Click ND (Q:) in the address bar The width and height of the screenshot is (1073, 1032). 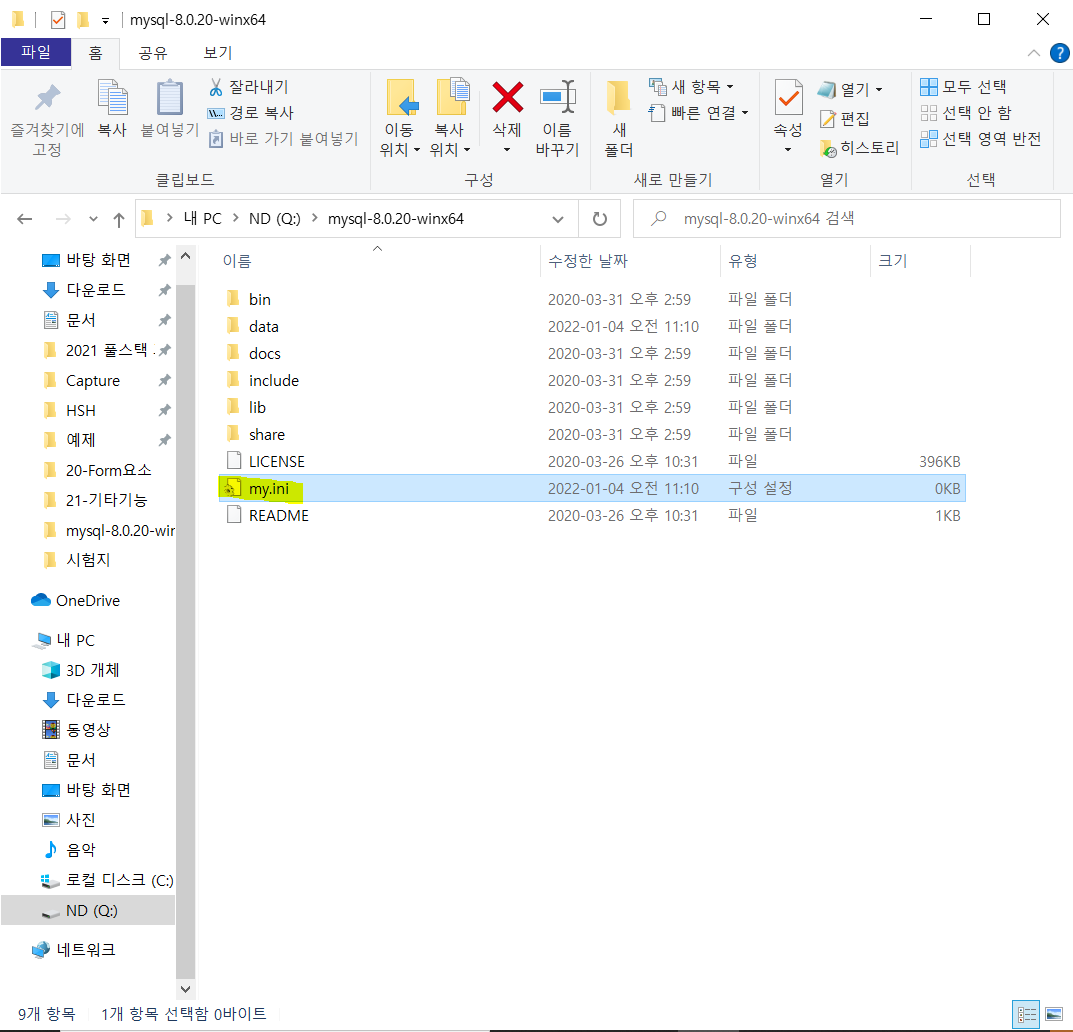tap(274, 219)
